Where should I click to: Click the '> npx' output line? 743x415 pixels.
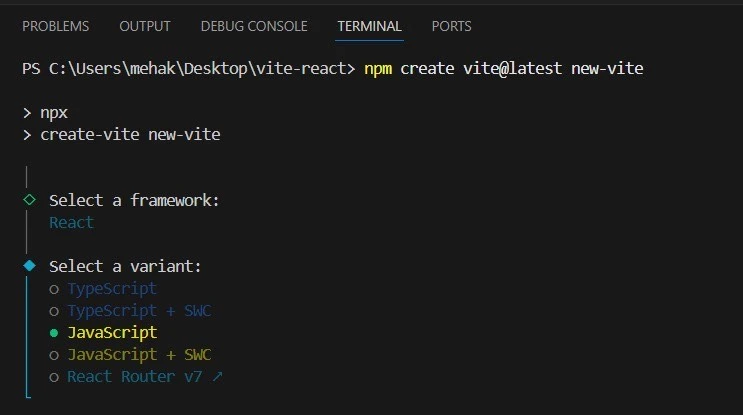coord(45,113)
